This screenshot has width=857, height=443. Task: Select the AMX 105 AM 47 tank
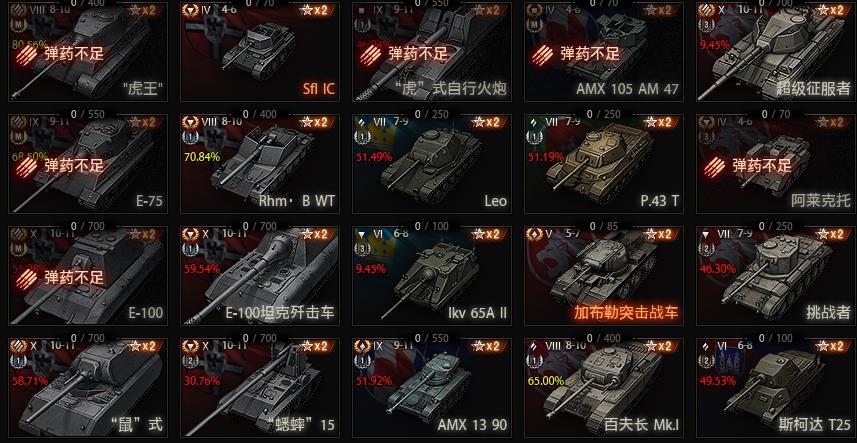coord(603,51)
